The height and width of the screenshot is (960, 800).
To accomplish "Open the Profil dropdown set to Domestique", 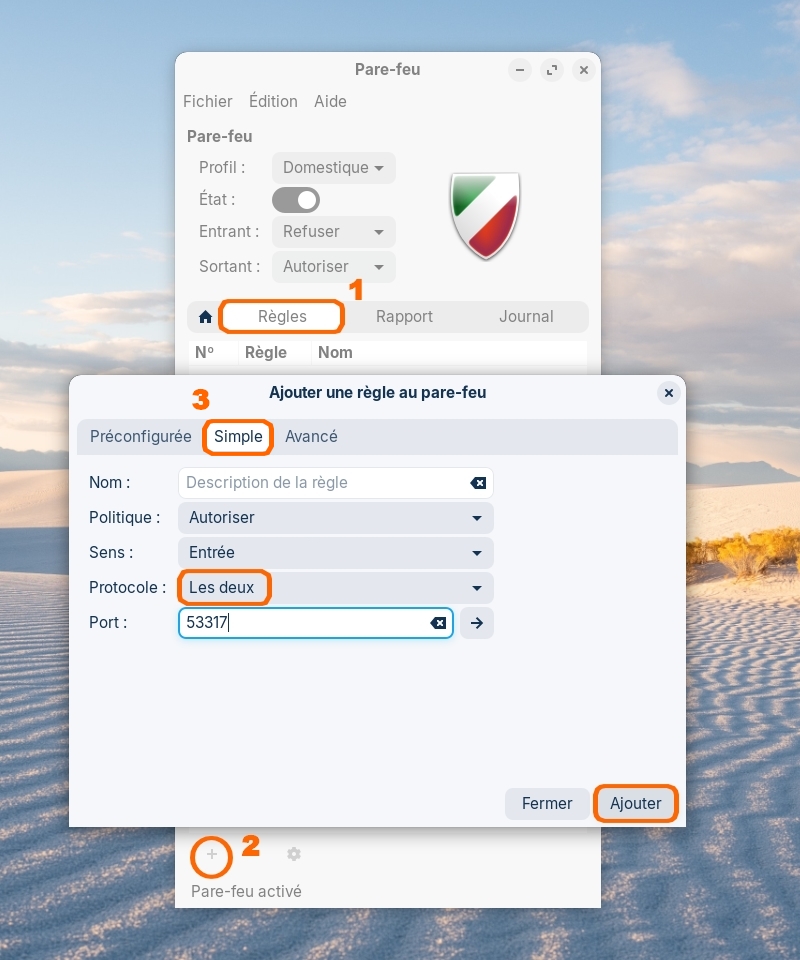I will [333, 168].
